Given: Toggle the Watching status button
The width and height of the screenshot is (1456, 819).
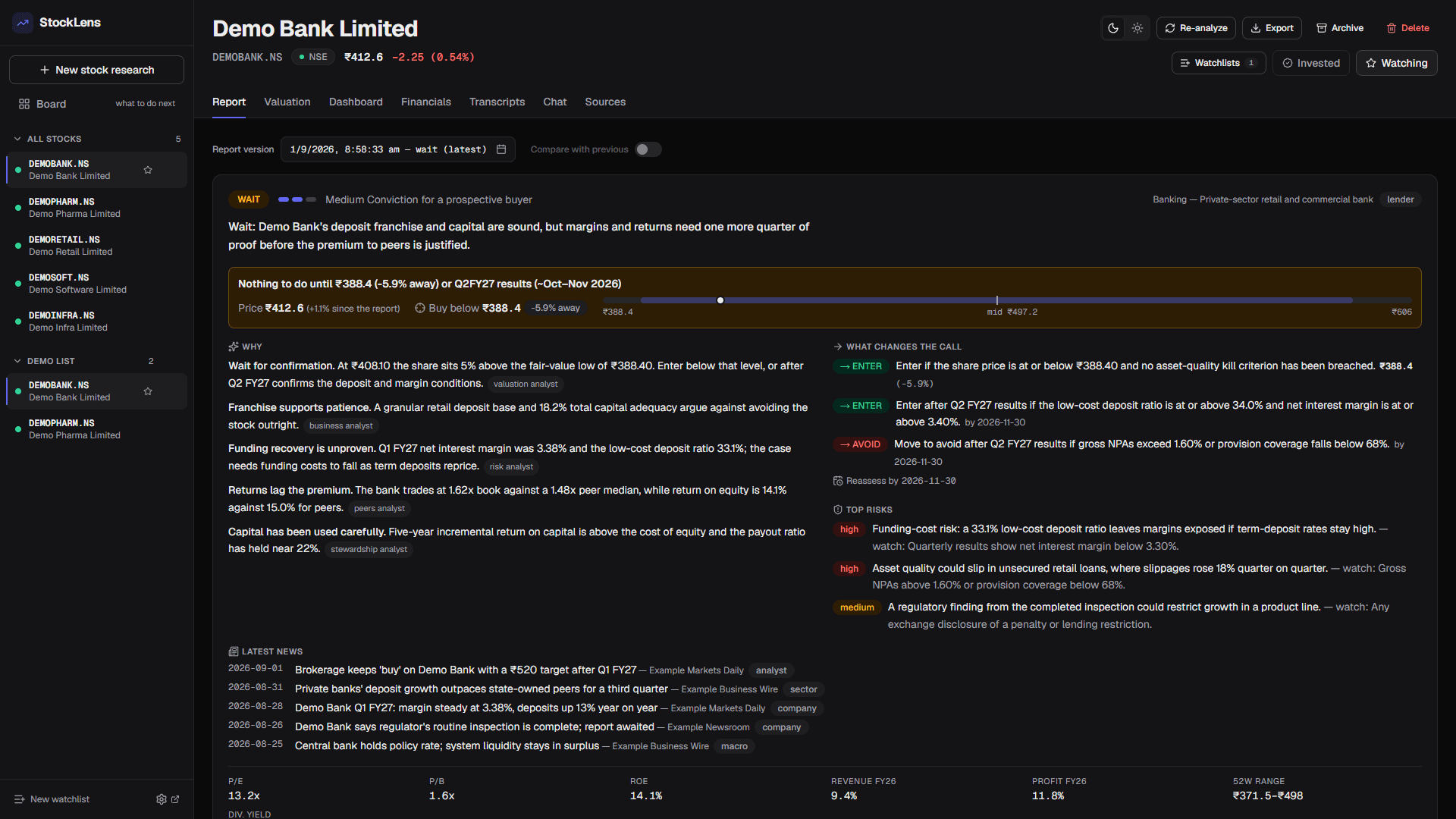Looking at the screenshot, I should click(x=1397, y=63).
